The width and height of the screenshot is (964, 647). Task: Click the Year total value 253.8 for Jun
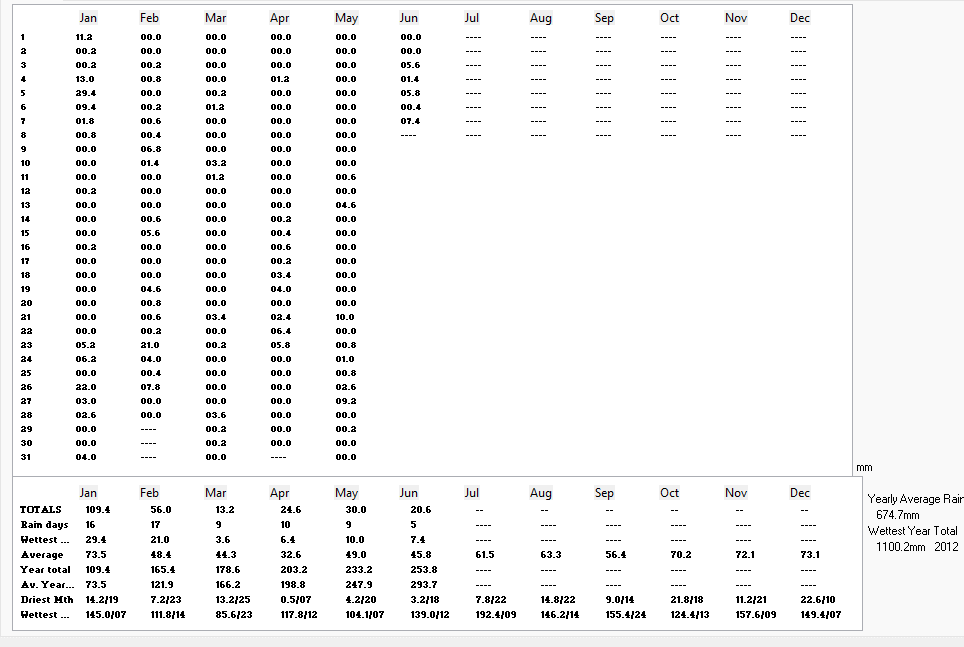(424, 570)
